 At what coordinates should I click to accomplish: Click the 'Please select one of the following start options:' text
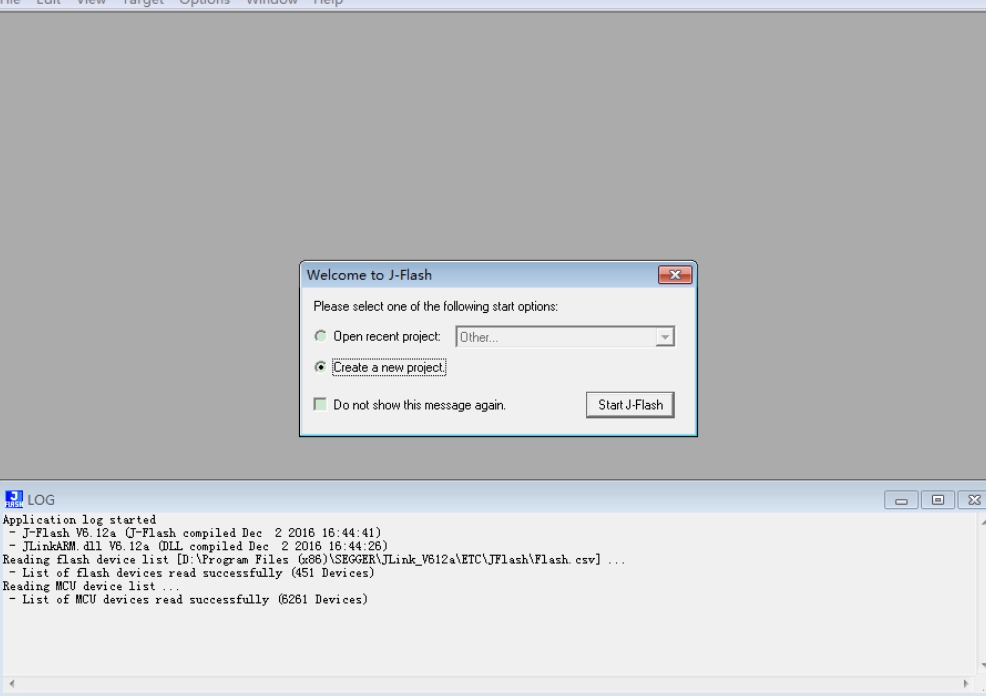click(x=436, y=306)
